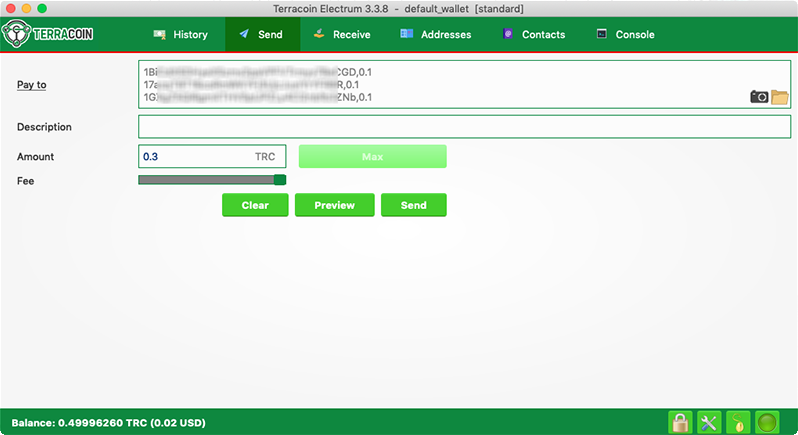
Task: Click the Description label
Action: click(x=44, y=127)
